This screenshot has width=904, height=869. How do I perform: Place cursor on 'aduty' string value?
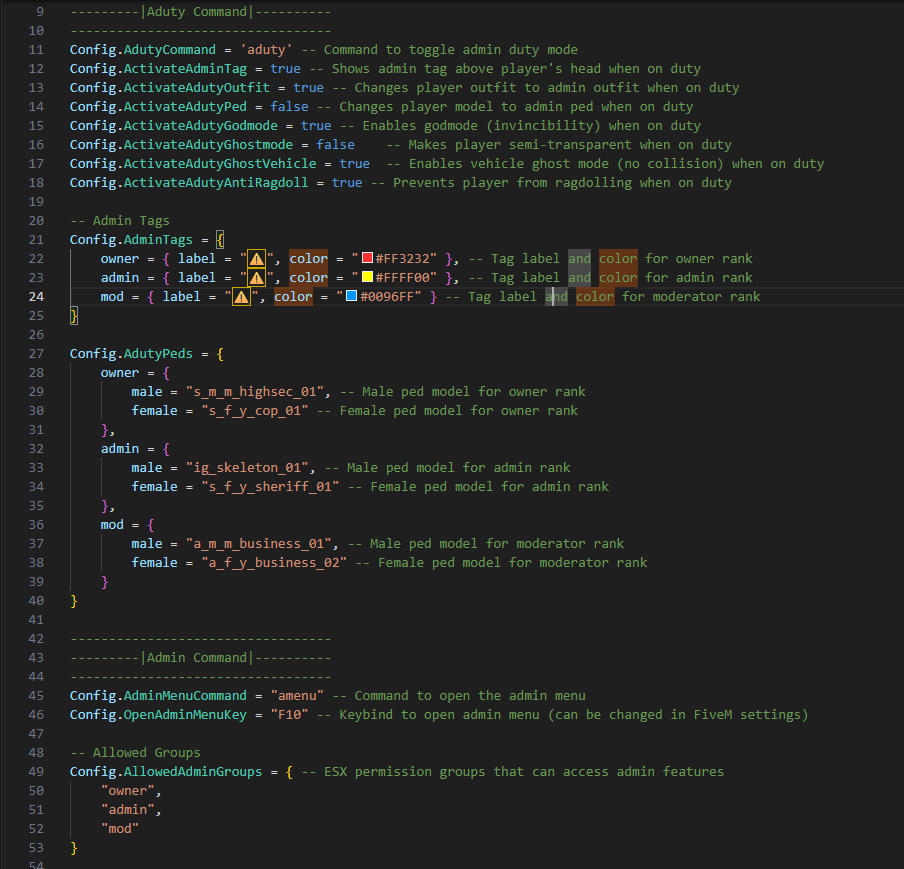(x=266, y=50)
